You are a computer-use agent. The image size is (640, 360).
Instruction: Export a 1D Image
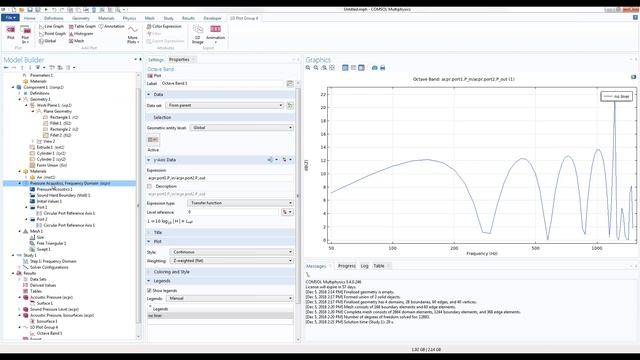point(198,34)
